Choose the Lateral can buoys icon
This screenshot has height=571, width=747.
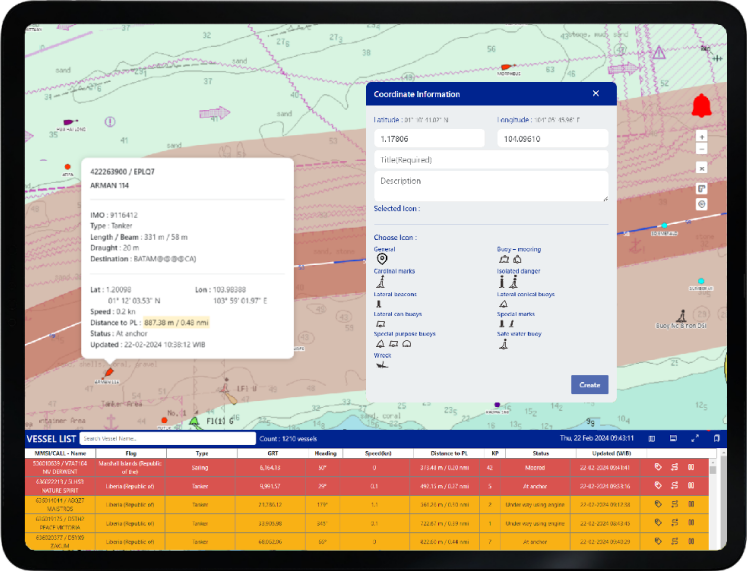[x=380, y=323]
